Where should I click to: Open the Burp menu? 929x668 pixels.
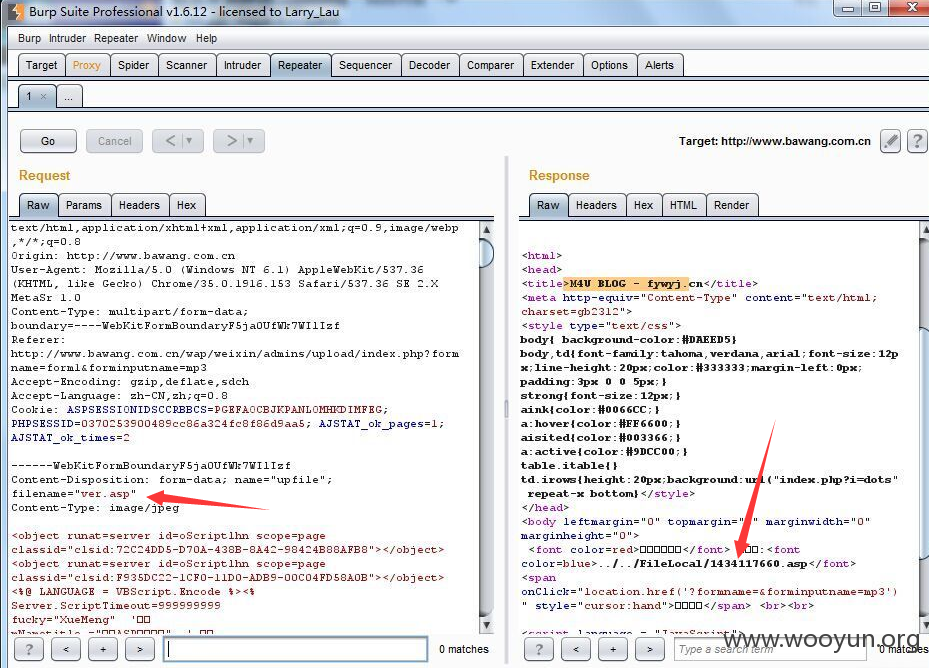tap(29, 38)
